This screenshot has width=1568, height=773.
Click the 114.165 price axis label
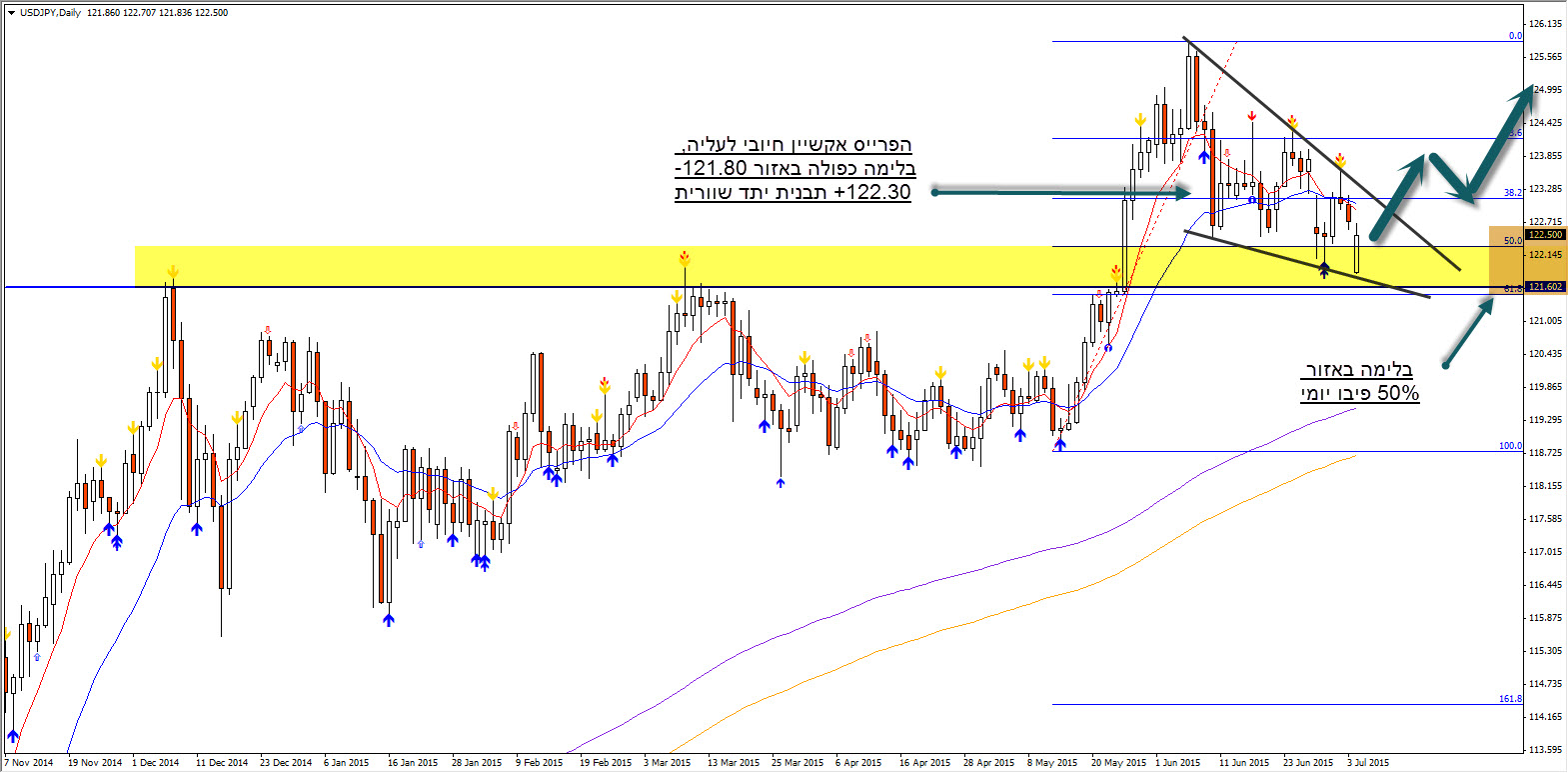[x=1545, y=716]
